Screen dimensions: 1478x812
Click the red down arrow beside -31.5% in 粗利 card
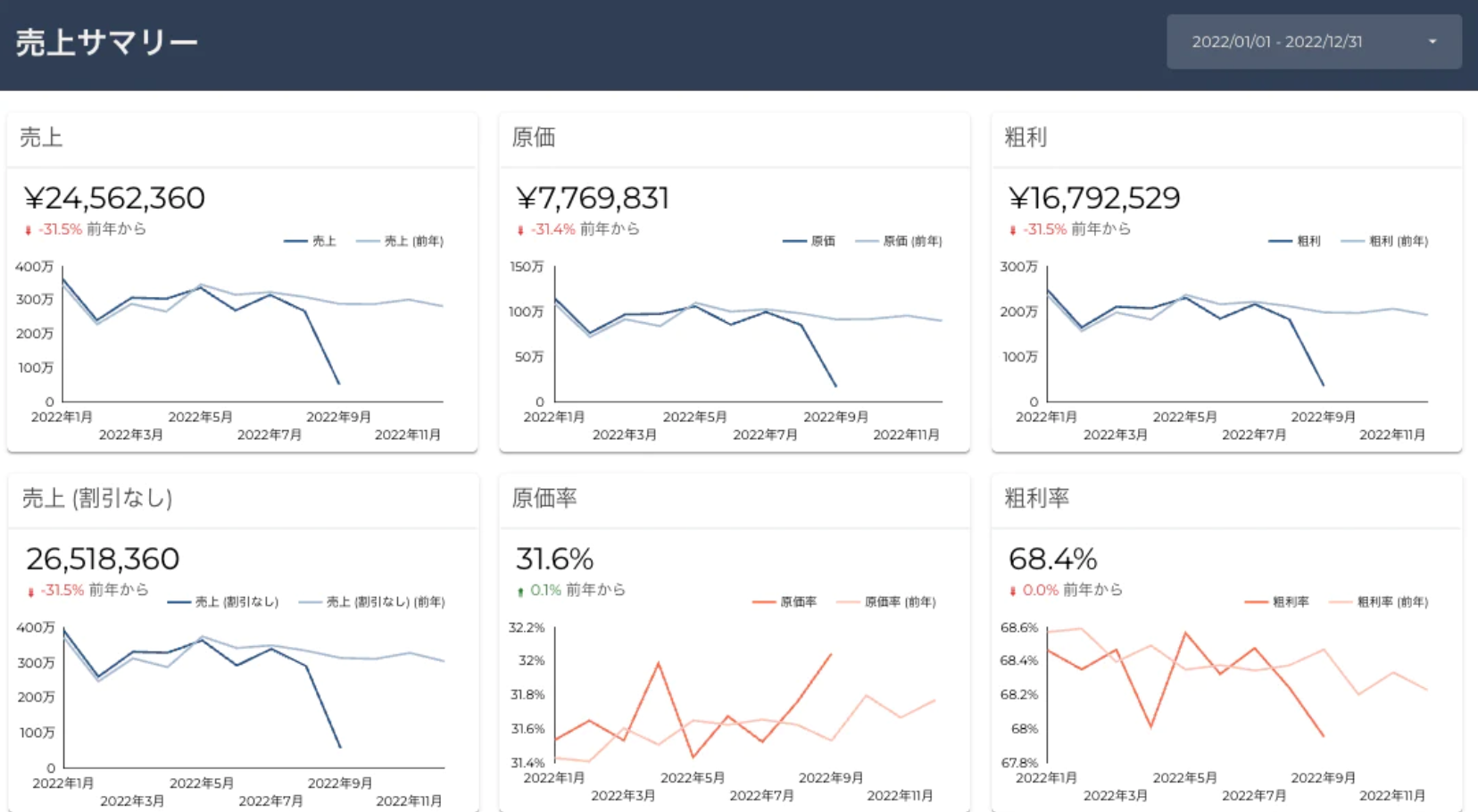(1013, 230)
